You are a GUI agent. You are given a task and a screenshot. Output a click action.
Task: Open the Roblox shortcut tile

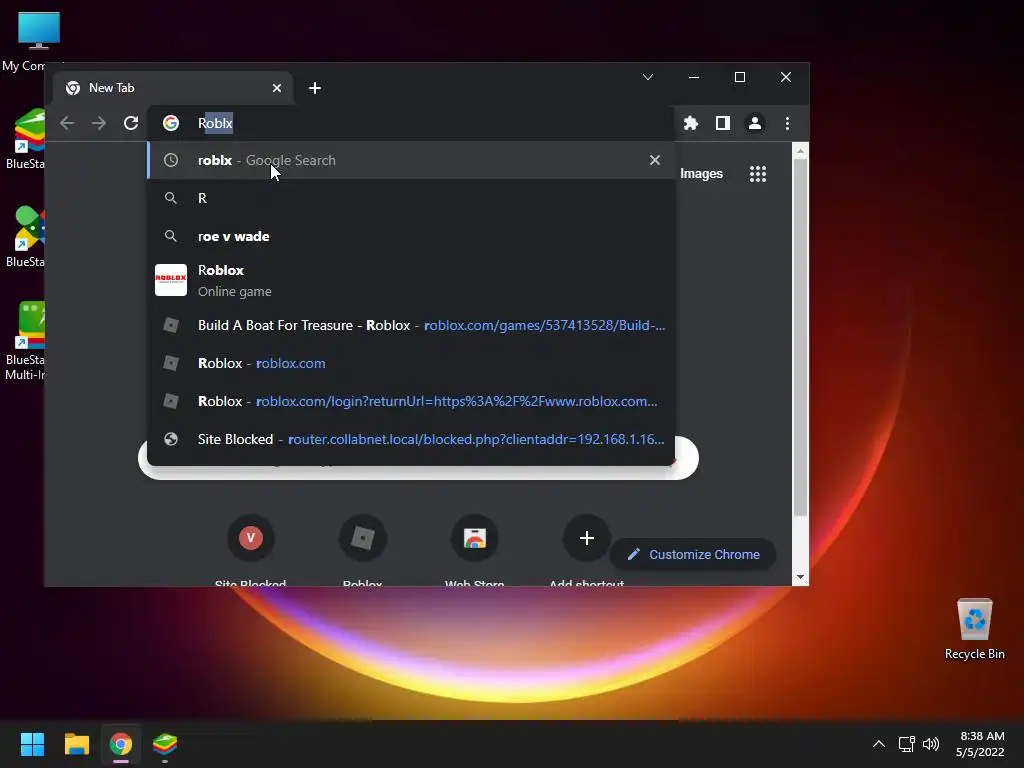point(362,549)
